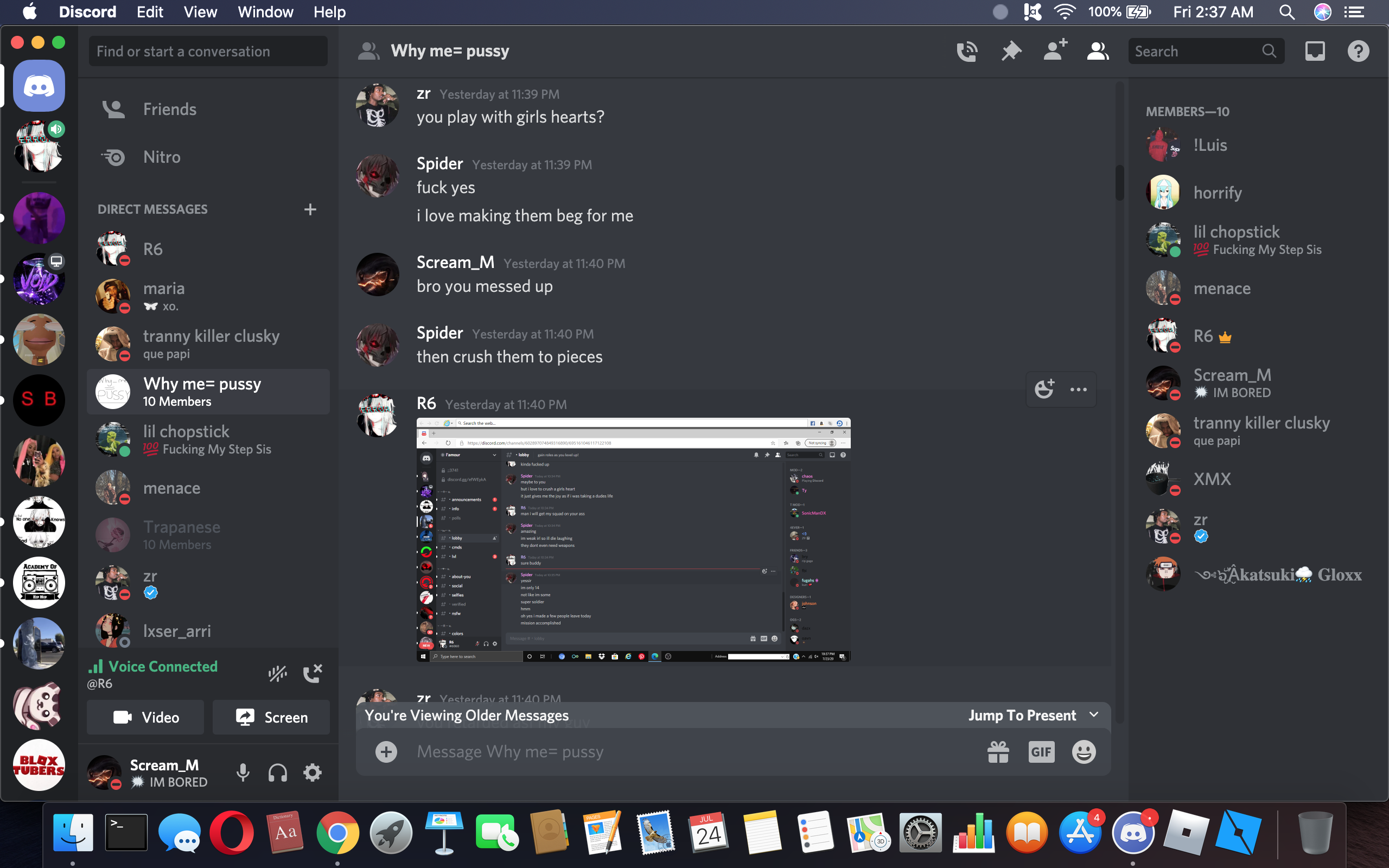
Task: Select the add reaction emoji icon
Action: [1044, 389]
